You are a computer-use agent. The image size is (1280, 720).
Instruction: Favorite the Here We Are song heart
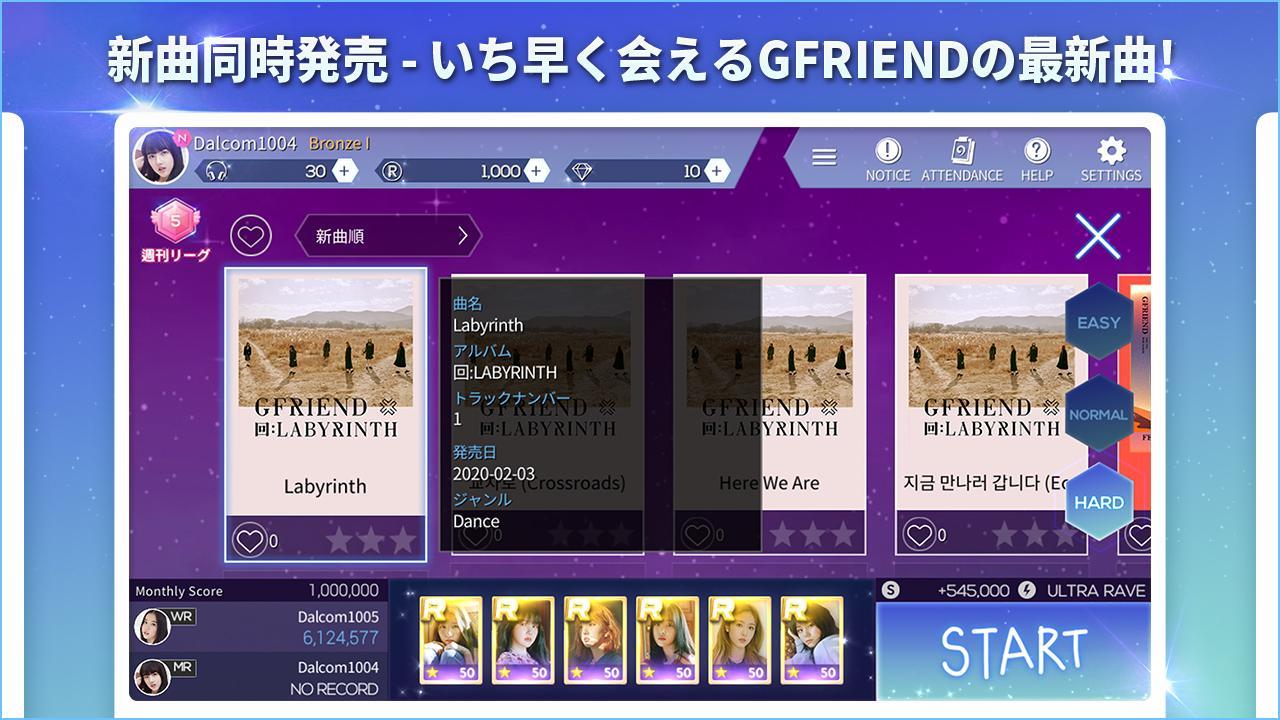click(x=697, y=534)
